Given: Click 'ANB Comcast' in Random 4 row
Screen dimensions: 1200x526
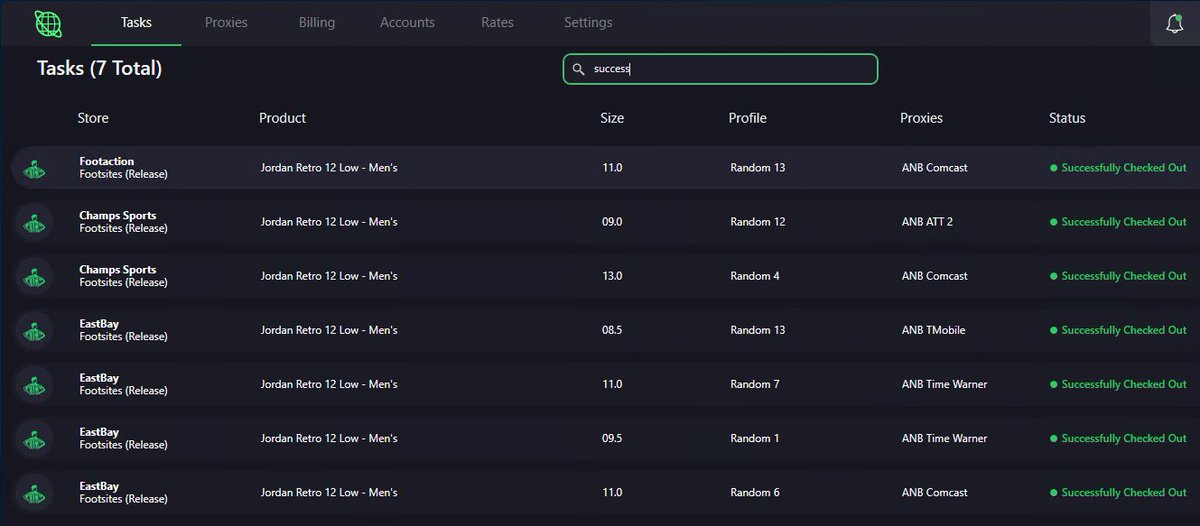Looking at the screenshot, I should pyautogui.click(x=934, y=276).
